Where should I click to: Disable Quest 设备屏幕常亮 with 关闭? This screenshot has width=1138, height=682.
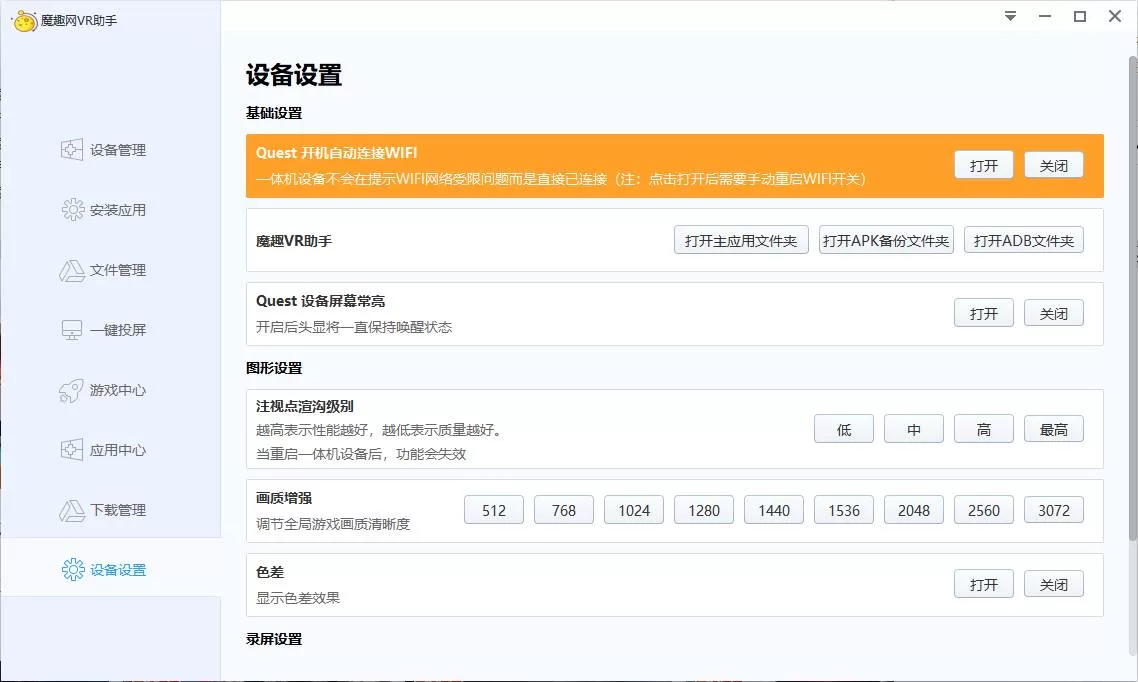1054,313
